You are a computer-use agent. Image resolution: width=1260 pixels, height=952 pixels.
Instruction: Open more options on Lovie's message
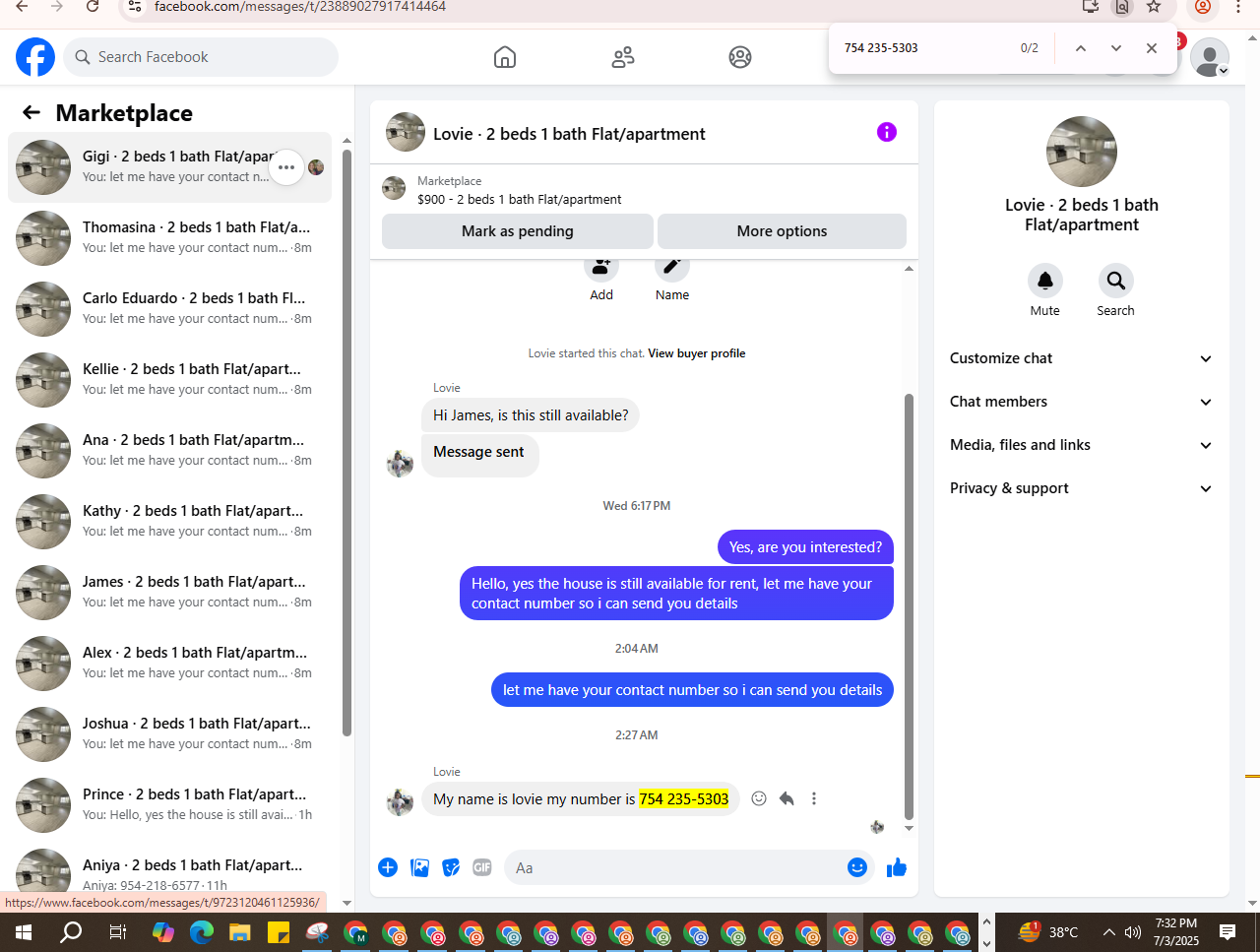pos(814,798)
